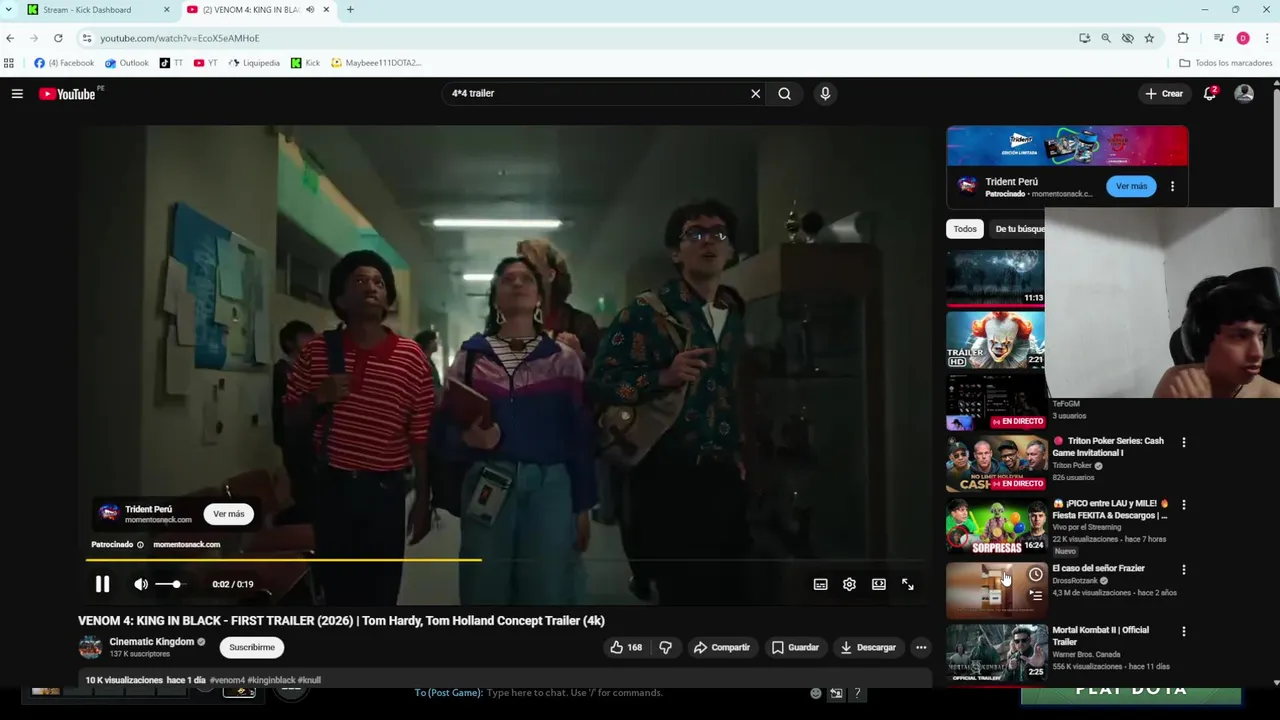Open Triton Poker Series live video title
This screenshot has height=720, width=1280.
[1108, 447]
